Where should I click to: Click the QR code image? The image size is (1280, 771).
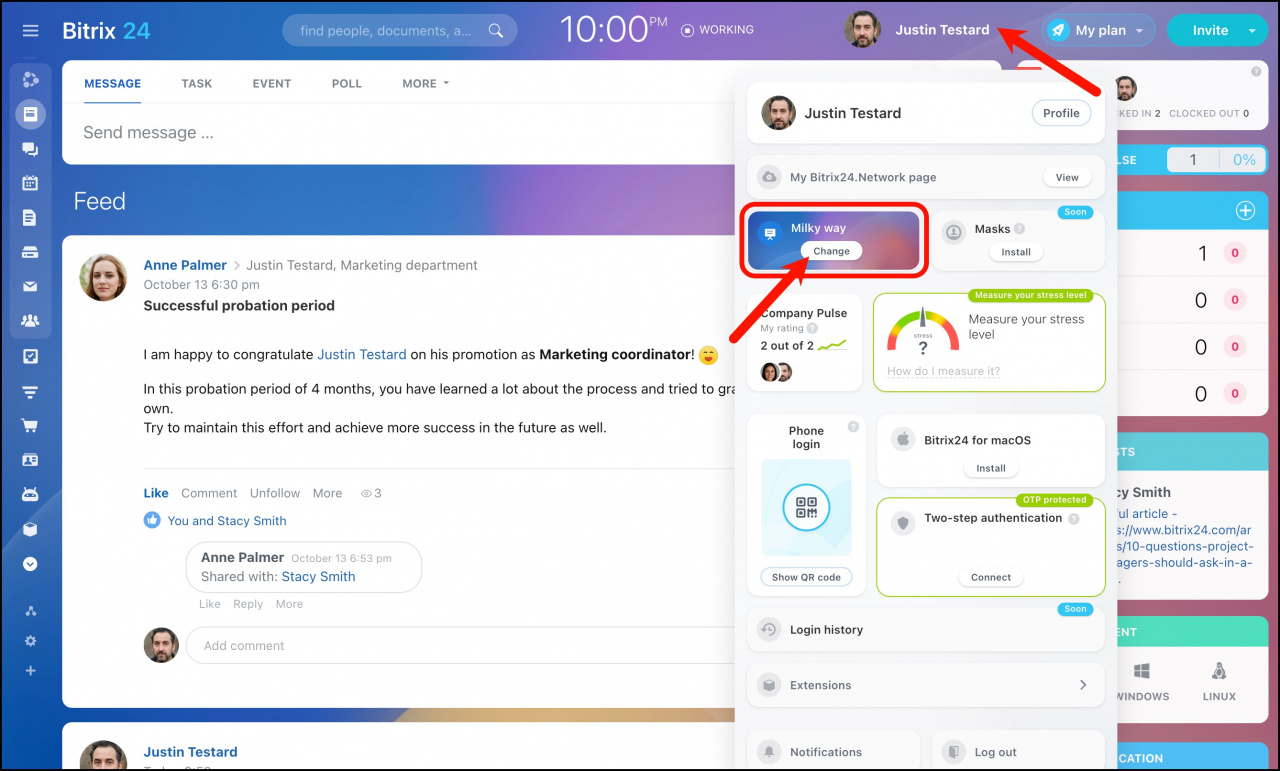pyautogui.click(x=806, y=508)
